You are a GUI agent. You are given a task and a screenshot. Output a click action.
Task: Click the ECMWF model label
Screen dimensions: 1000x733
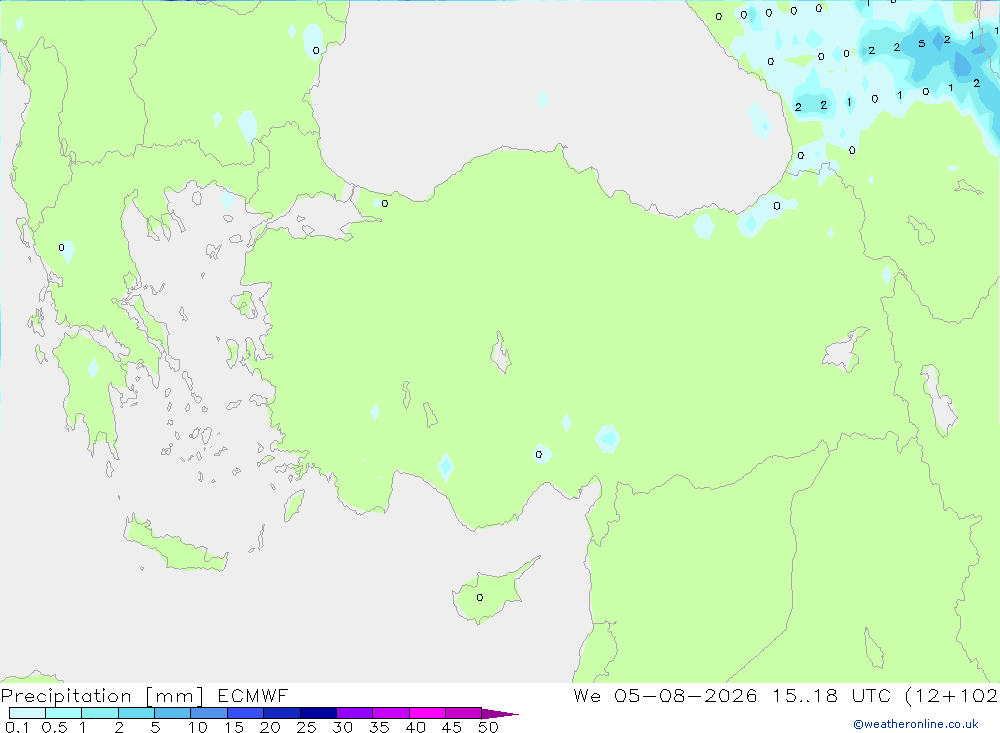click(x=253, y=695)
